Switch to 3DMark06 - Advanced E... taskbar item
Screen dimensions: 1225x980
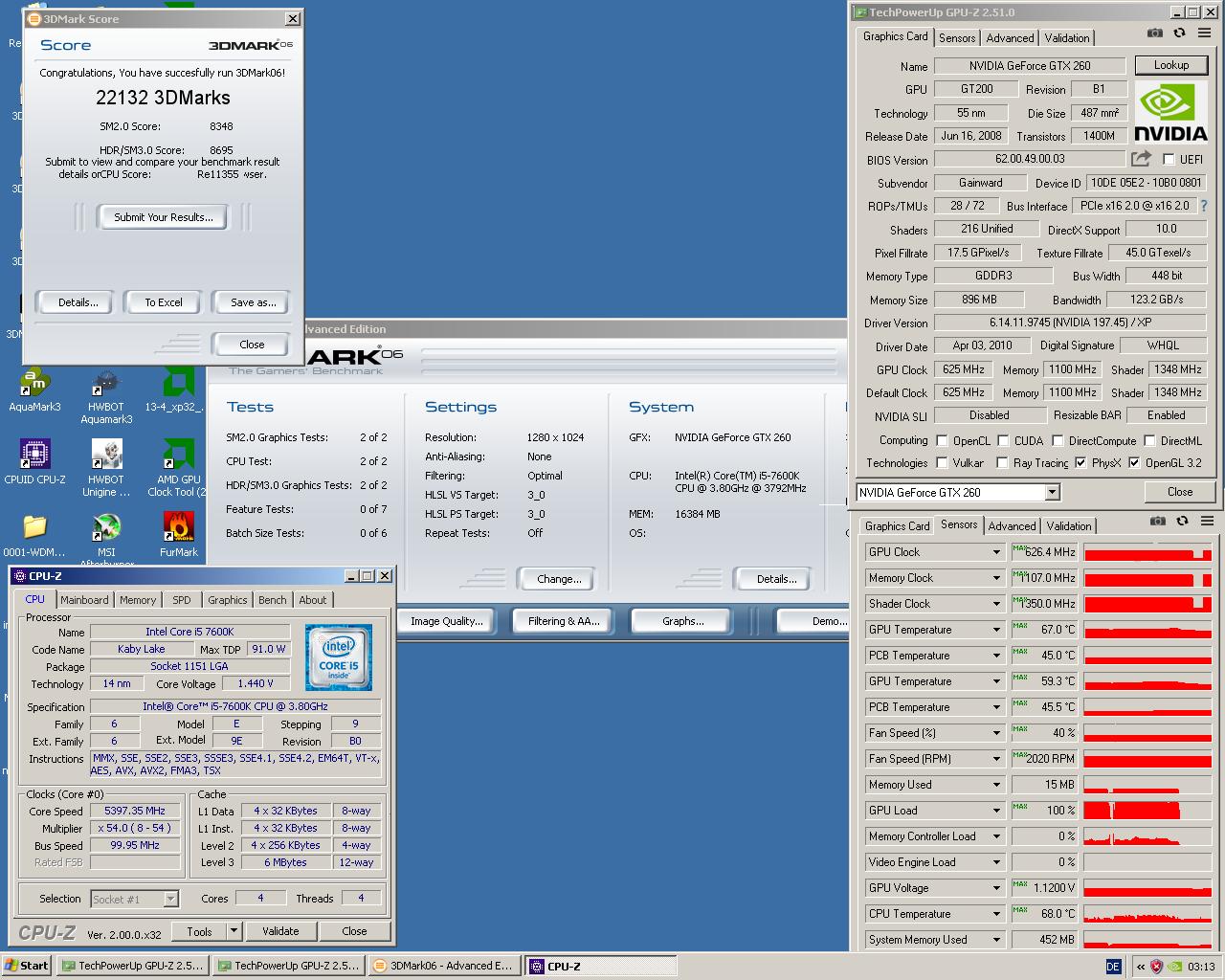(x=443, y=966)
